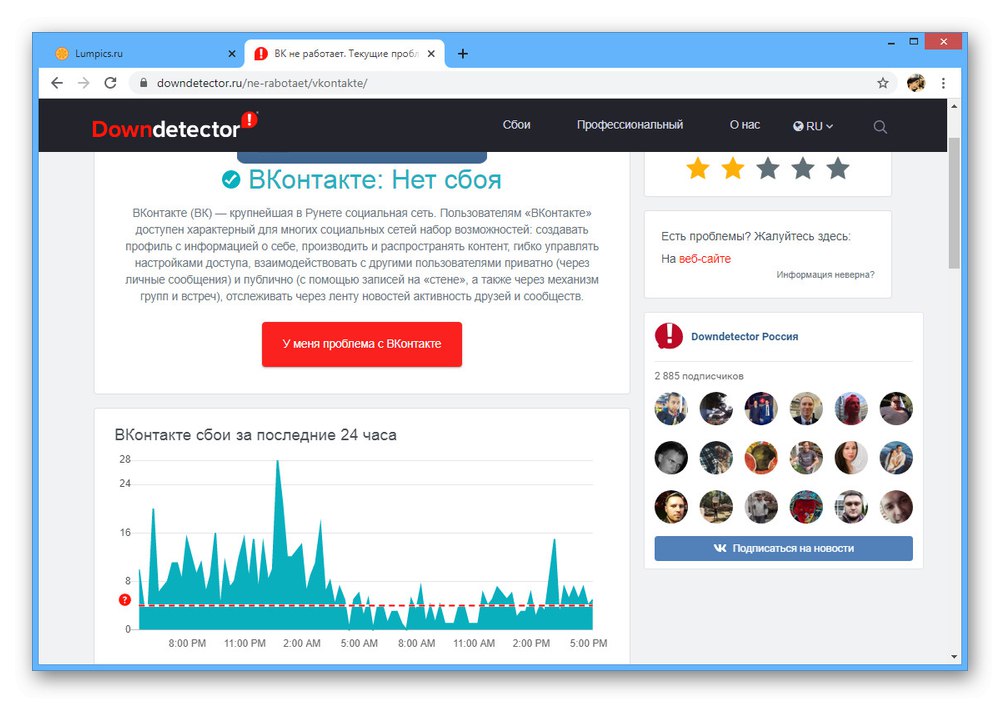Open a new browser tab
This screenshot has width=1000, height=703.
pyautogui.click(x=463, y=54)
